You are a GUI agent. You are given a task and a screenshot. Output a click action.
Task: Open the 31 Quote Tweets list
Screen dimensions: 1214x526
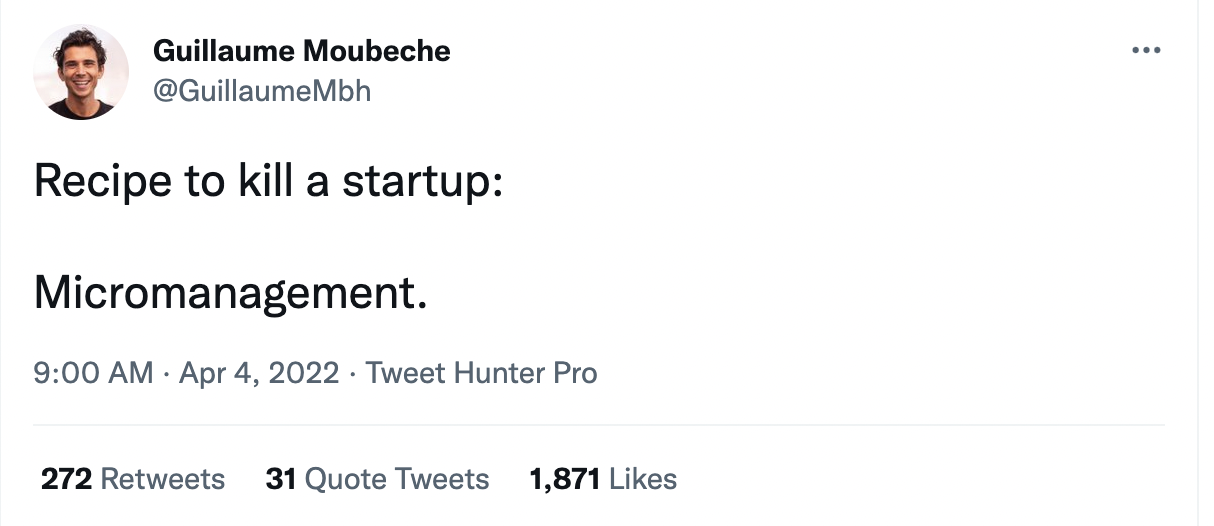click(377, 479)
